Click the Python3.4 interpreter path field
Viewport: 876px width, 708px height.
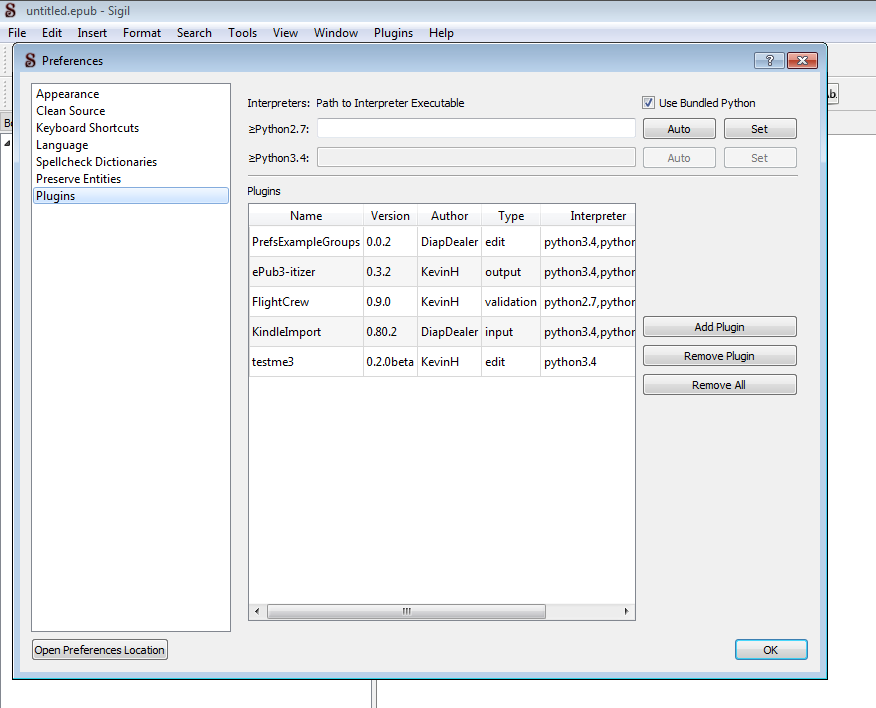[x=476, y=158]
